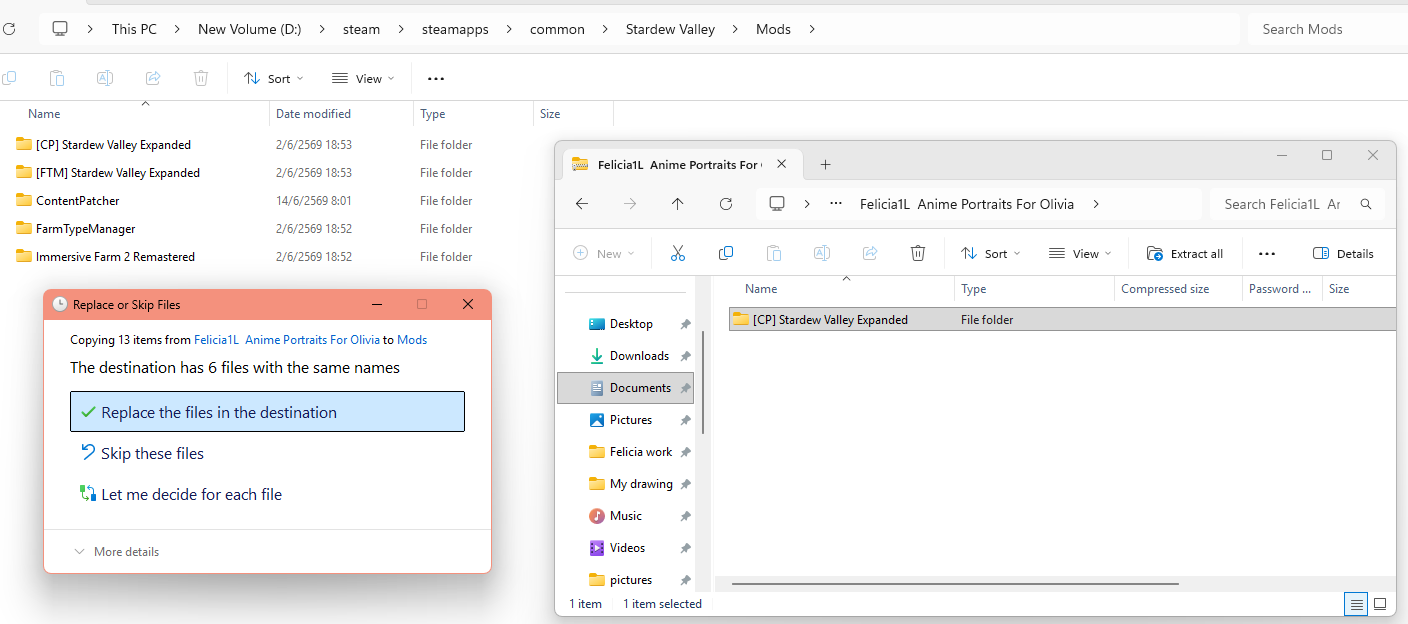1408x624 pixels.
Task: Toggle the Details pane button
Action: (1343, 254)
